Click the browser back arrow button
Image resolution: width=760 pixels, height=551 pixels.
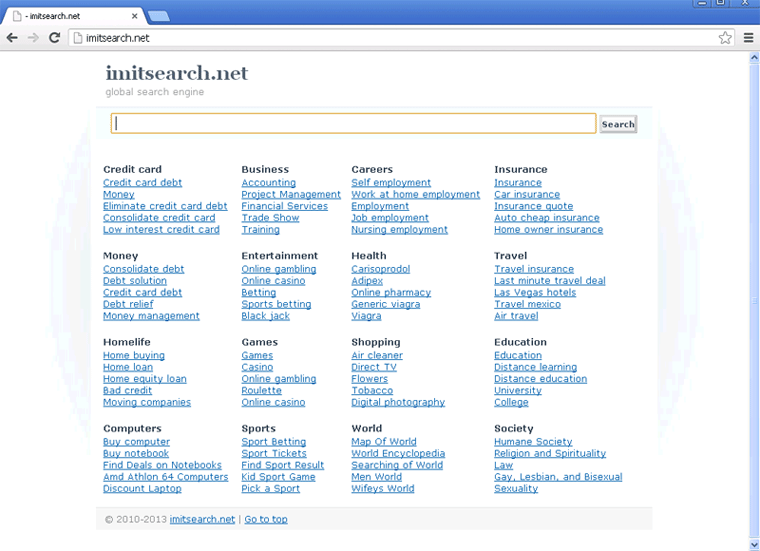point(12,38)
